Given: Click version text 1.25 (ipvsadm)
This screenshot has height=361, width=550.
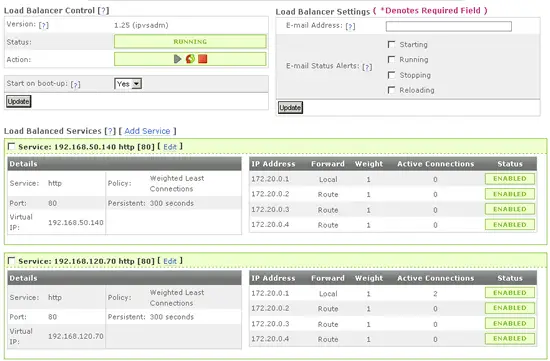Looking at the screenshot, I should [141, 25].
